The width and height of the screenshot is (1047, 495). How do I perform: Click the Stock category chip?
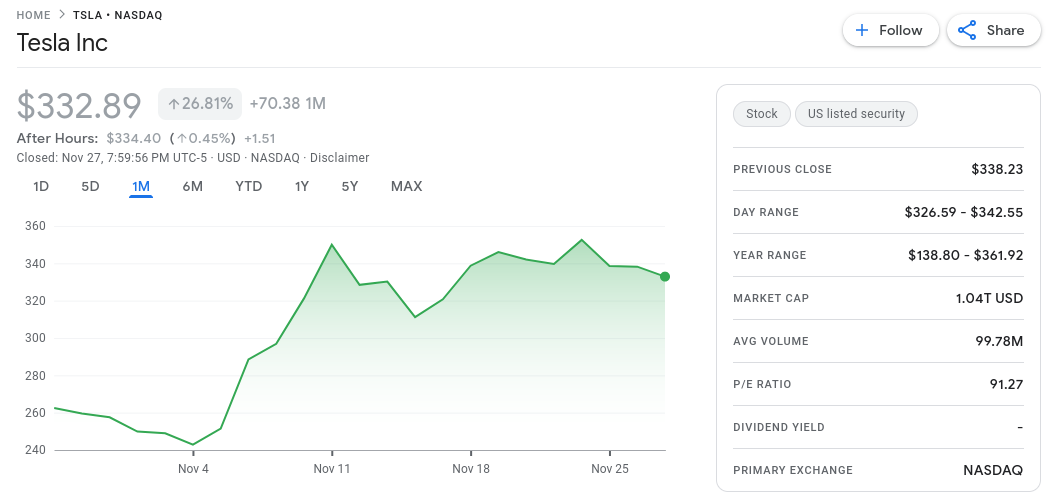761,114
